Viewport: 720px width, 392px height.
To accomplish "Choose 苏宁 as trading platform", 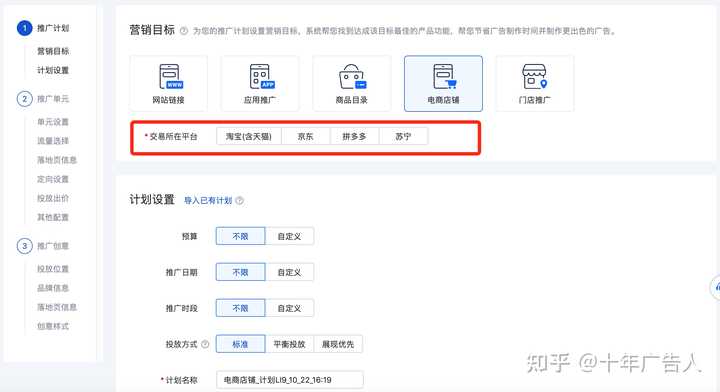I will (404, 136).
